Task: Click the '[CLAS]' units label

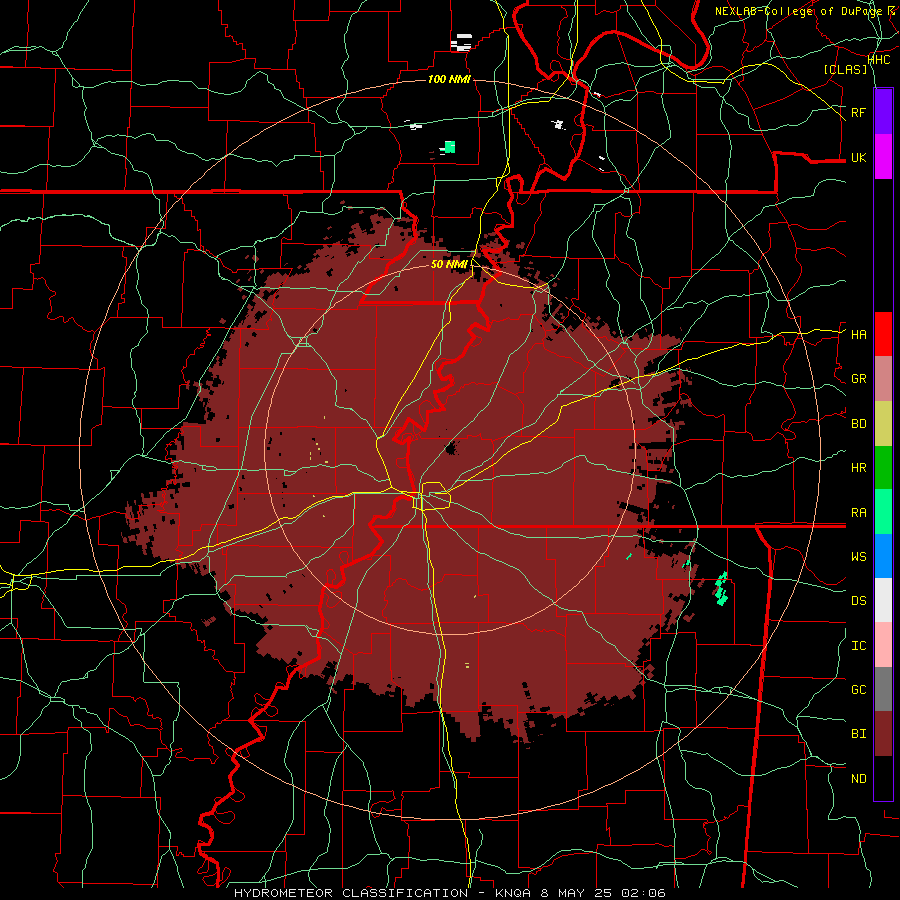Action: pyautogui.click(x=845, y=69)
